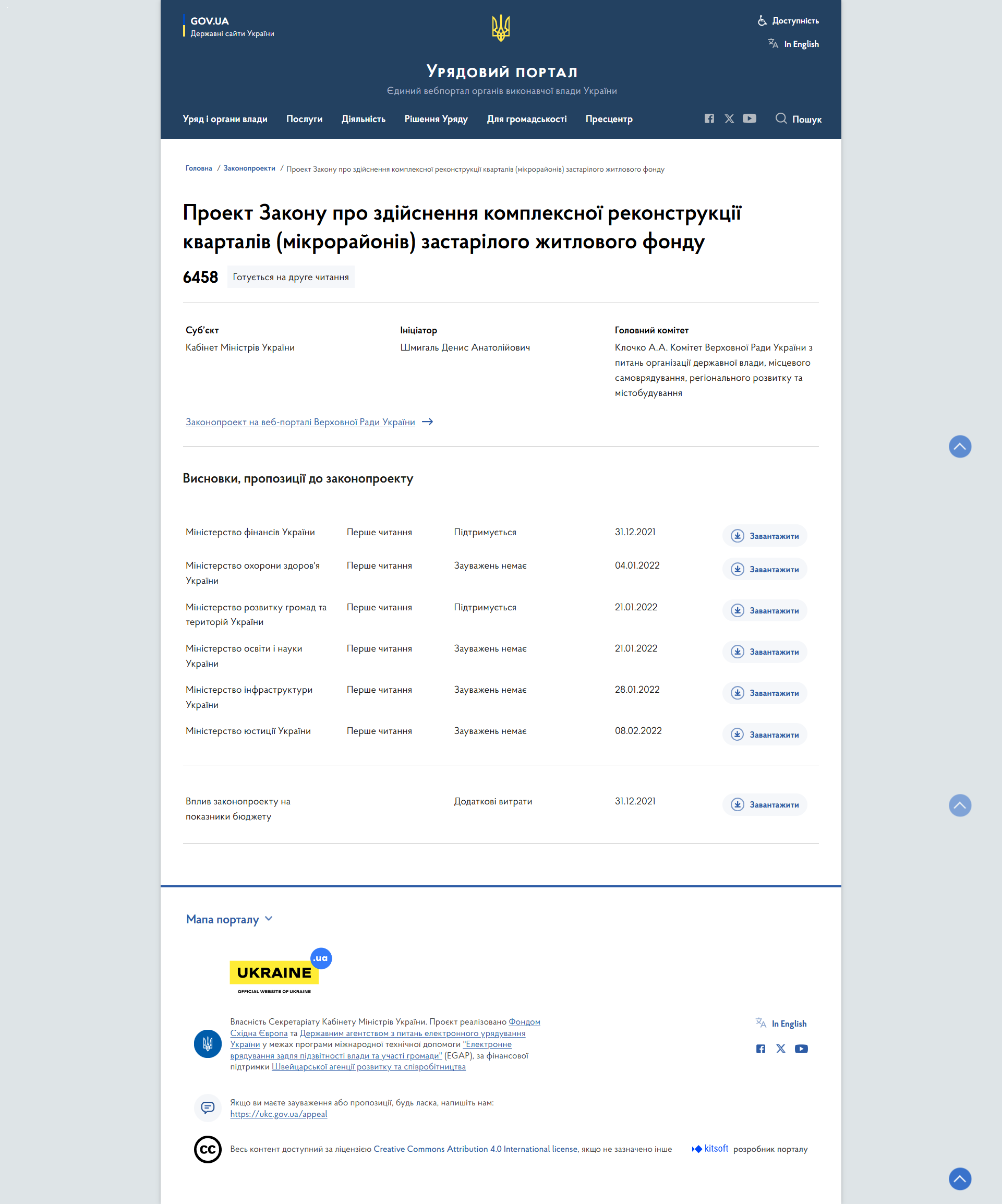
Task: Click the Додаткові витрати cell
Action: coord(493,801)
